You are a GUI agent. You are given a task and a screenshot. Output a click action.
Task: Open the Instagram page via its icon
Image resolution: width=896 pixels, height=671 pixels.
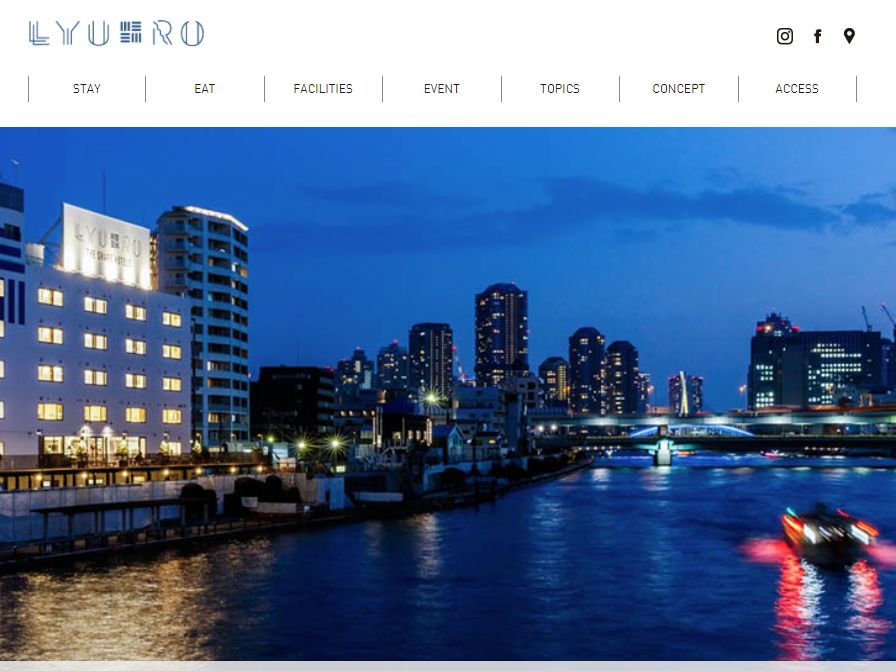(785, 36)
